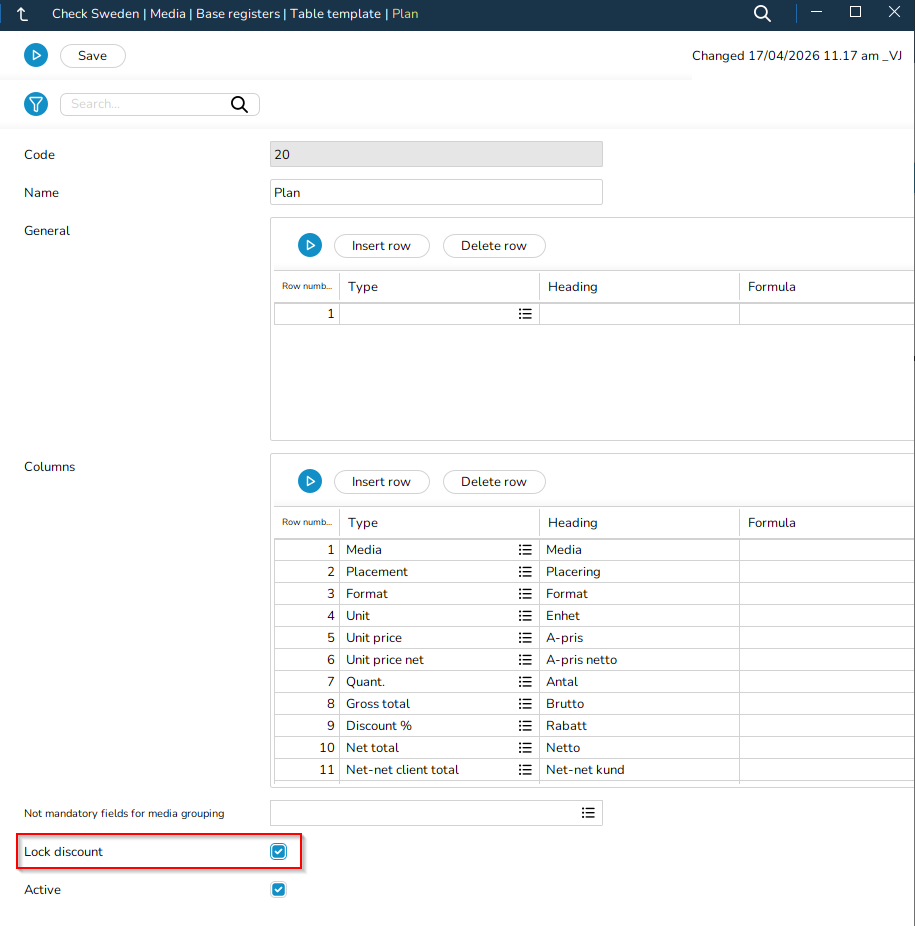Navigate to Table template breadcrumb
Viewport: 915px width, 926px height.
tap(335, 14)
